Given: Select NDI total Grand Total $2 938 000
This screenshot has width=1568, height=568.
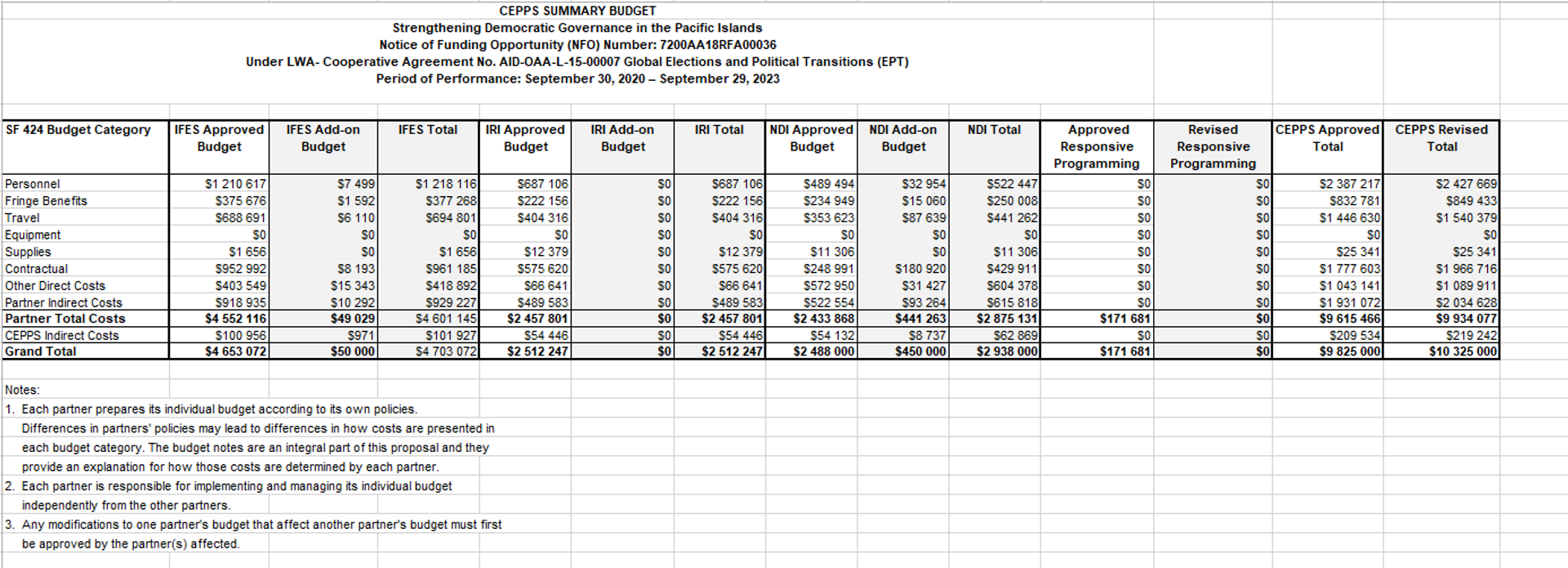Looking at the screenshot, I should click(1008, 351).
